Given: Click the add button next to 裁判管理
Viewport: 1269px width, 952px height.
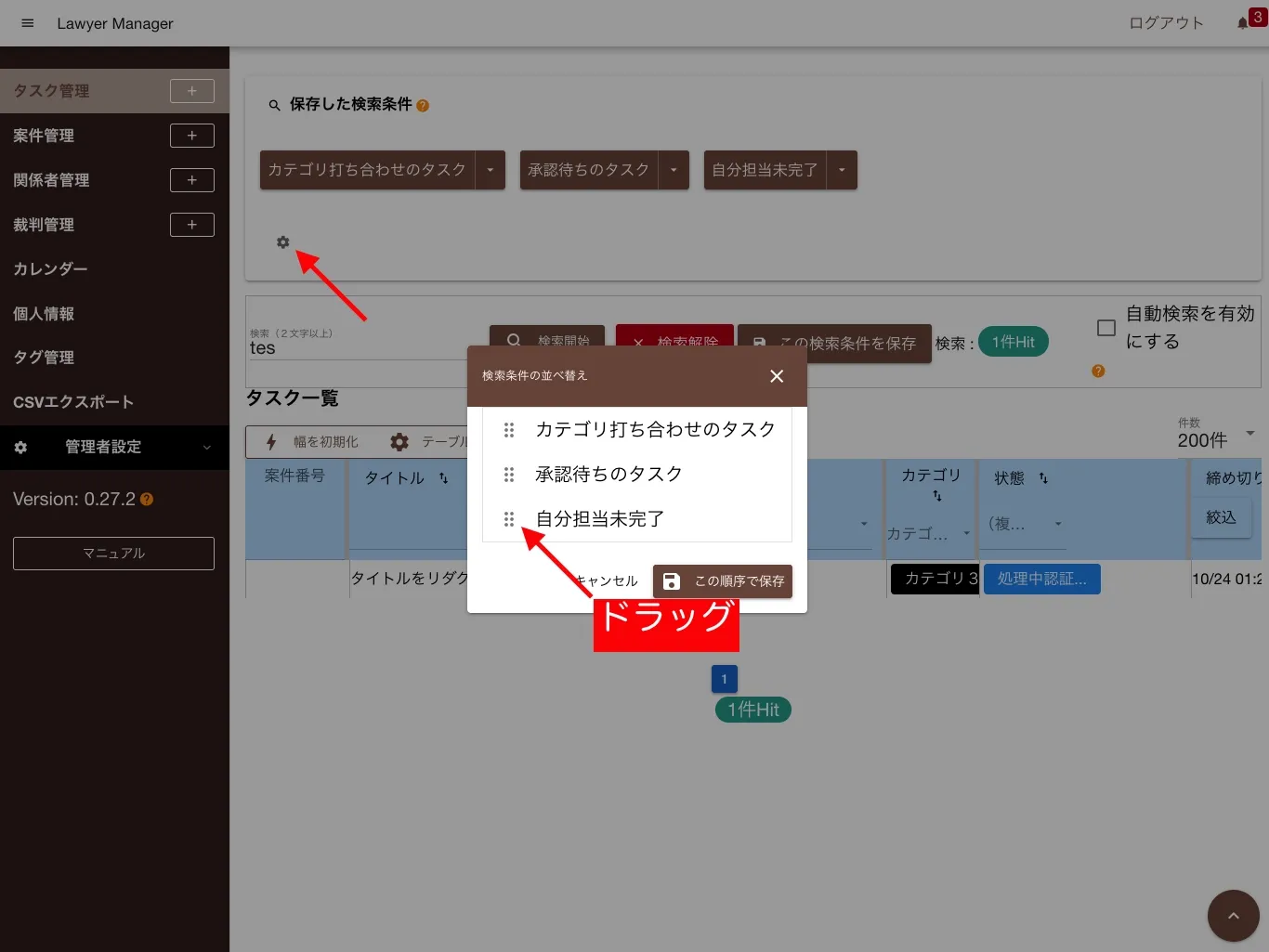Looking at the screenshot, I should tap(192, 225).
